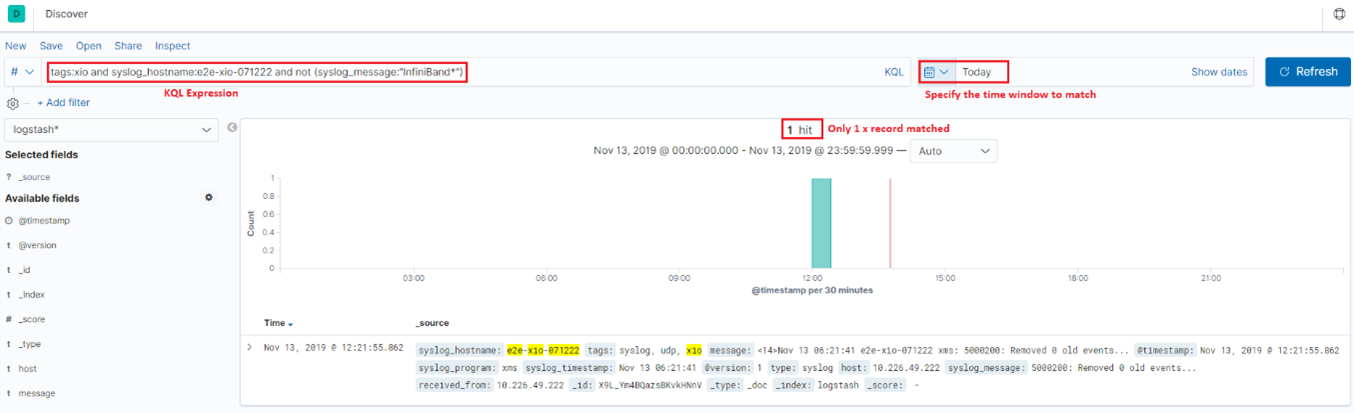
Task: Click the received_from field label
Action: click(454, 384)
